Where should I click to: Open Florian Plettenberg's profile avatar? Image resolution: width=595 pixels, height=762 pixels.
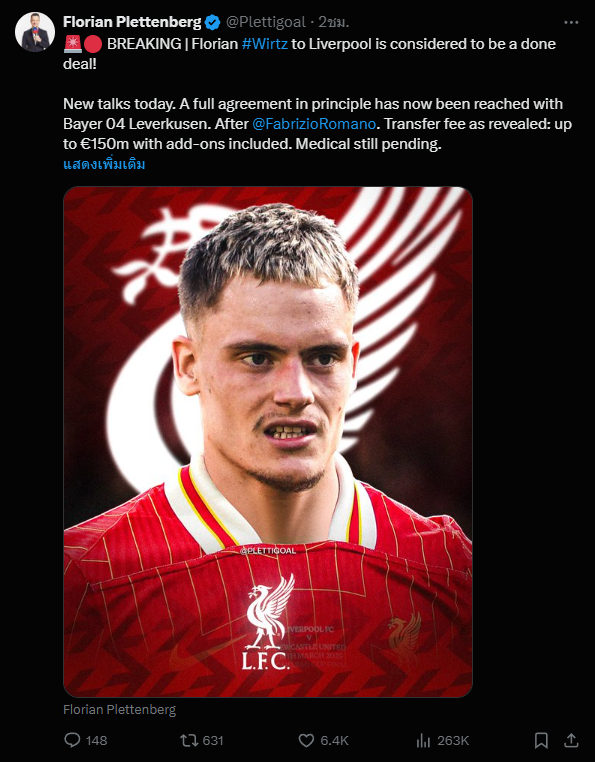coord(35,32)
